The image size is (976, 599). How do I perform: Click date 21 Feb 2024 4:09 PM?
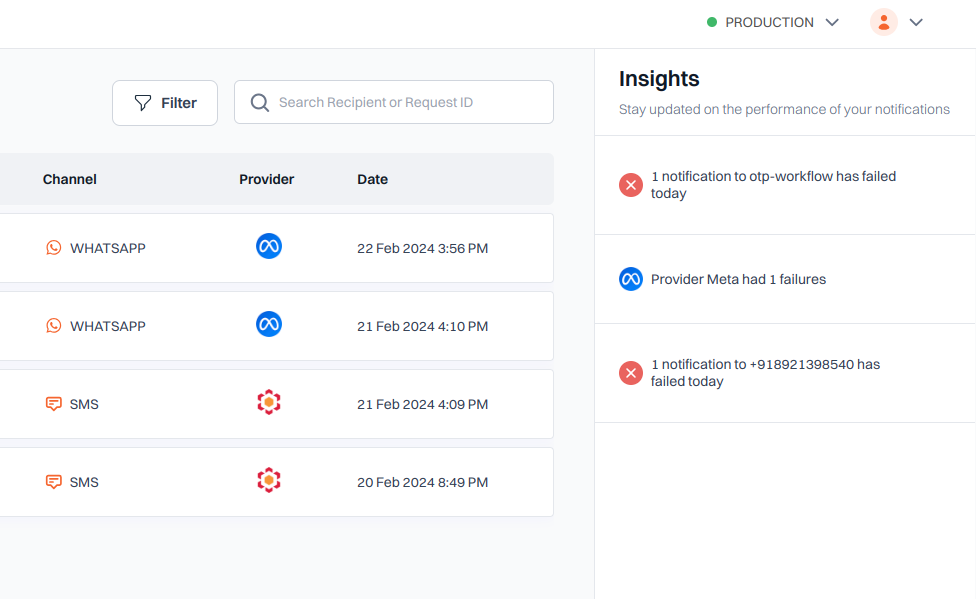423,405
